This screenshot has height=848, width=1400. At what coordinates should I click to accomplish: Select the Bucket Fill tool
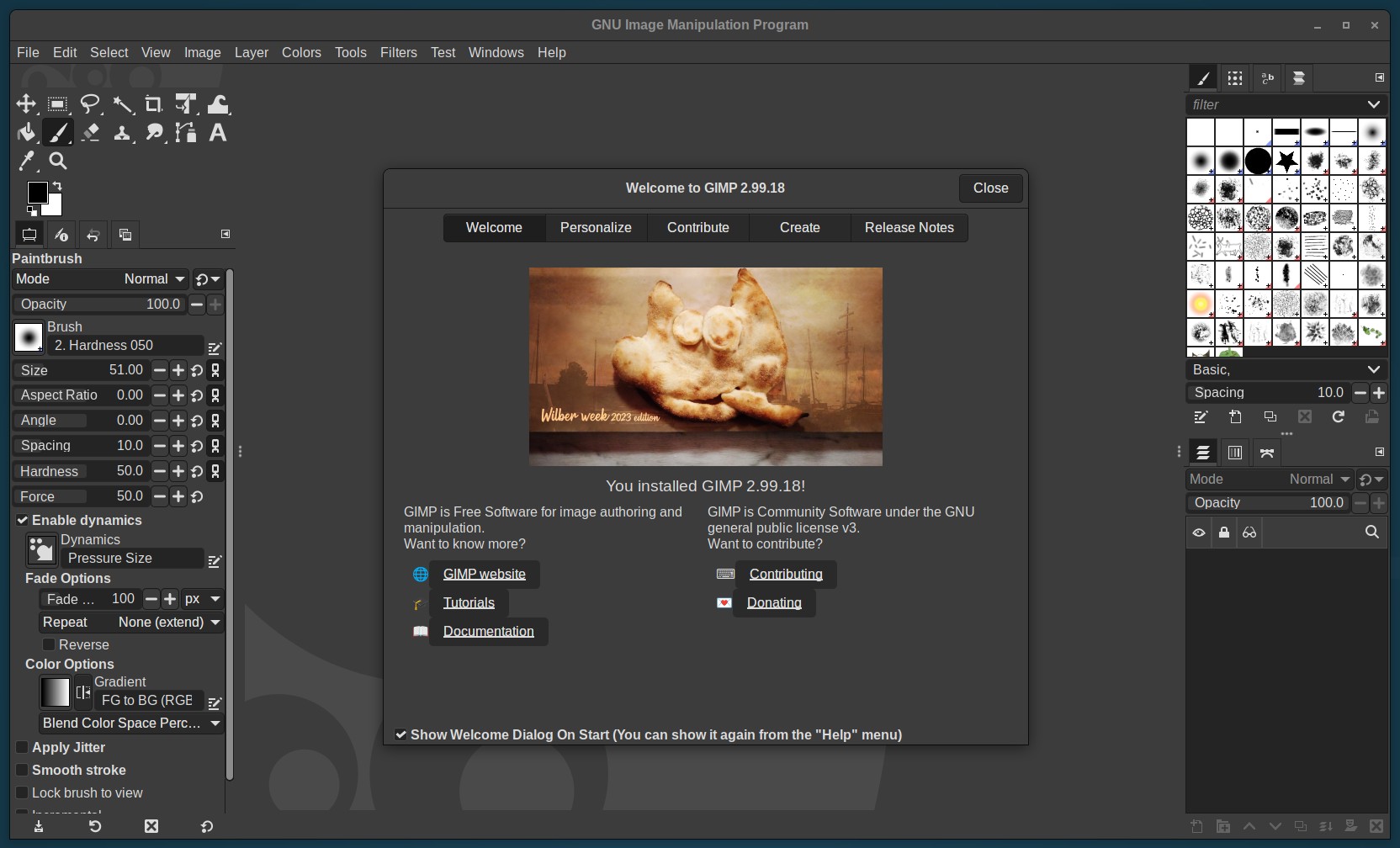coord(26,133)
